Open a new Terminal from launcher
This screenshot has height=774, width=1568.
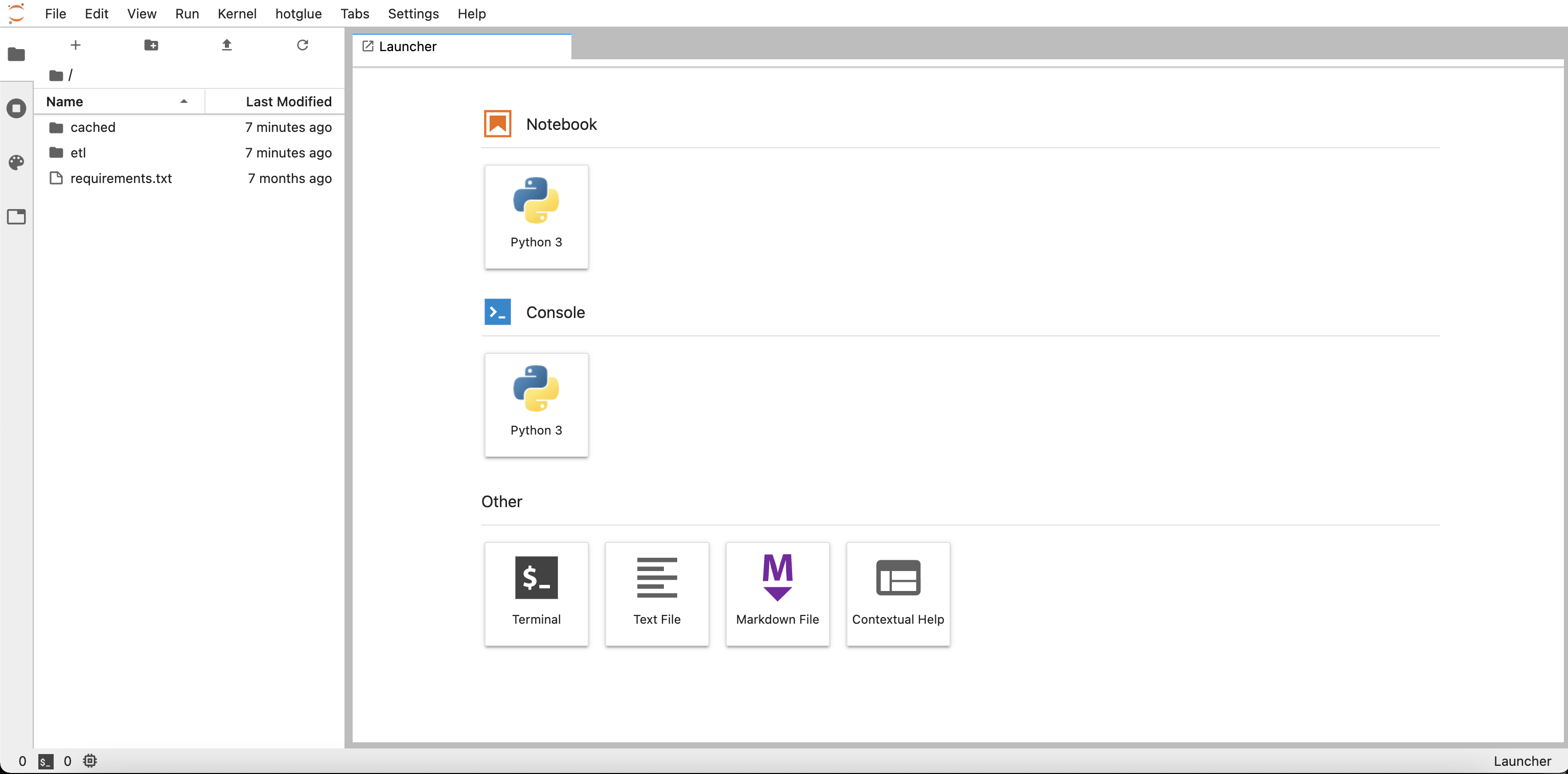pos(536,593)
